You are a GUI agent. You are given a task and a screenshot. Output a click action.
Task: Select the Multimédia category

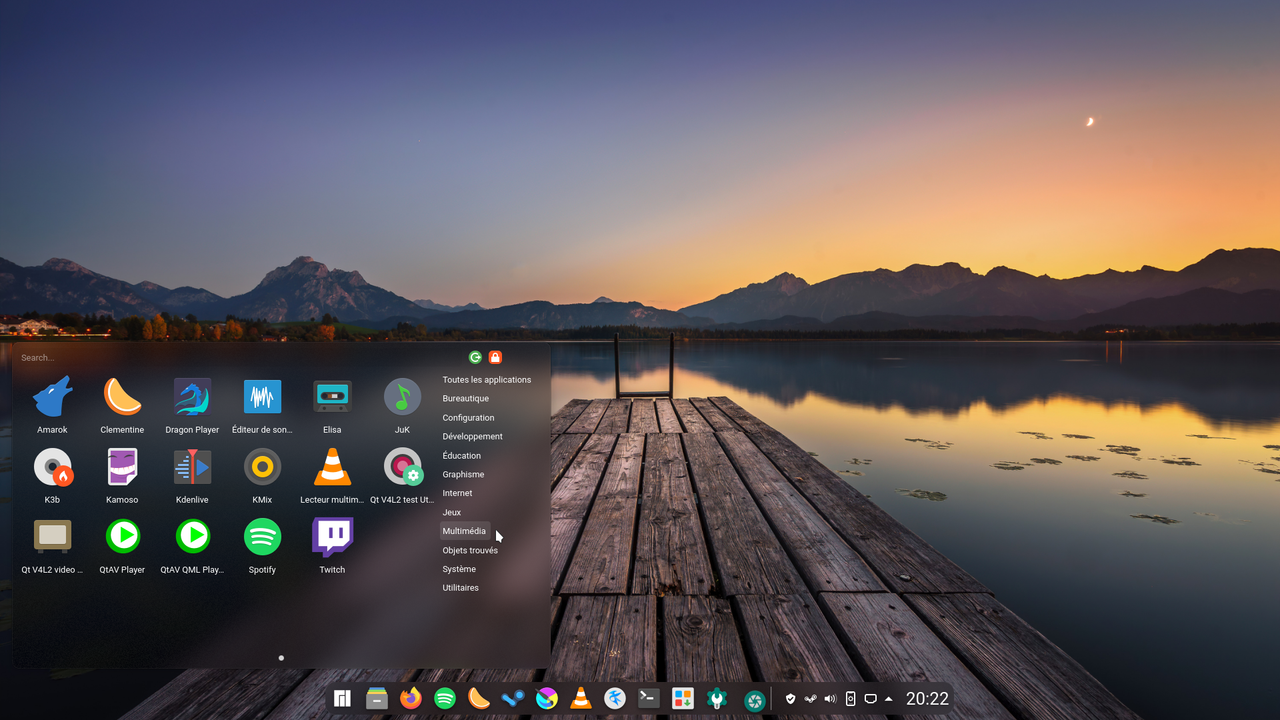point(464,531)
